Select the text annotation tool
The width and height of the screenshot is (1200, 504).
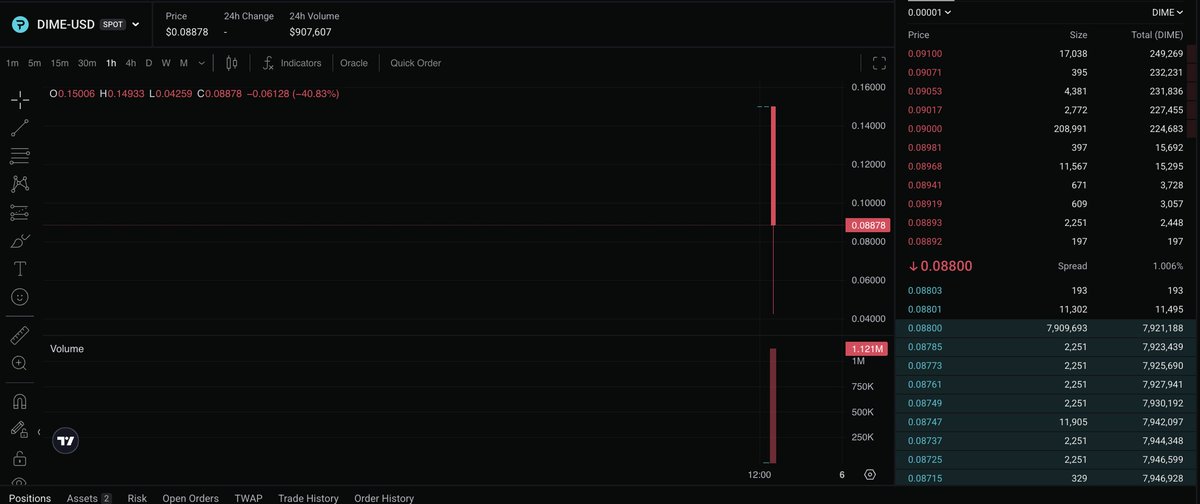point(19,269)
